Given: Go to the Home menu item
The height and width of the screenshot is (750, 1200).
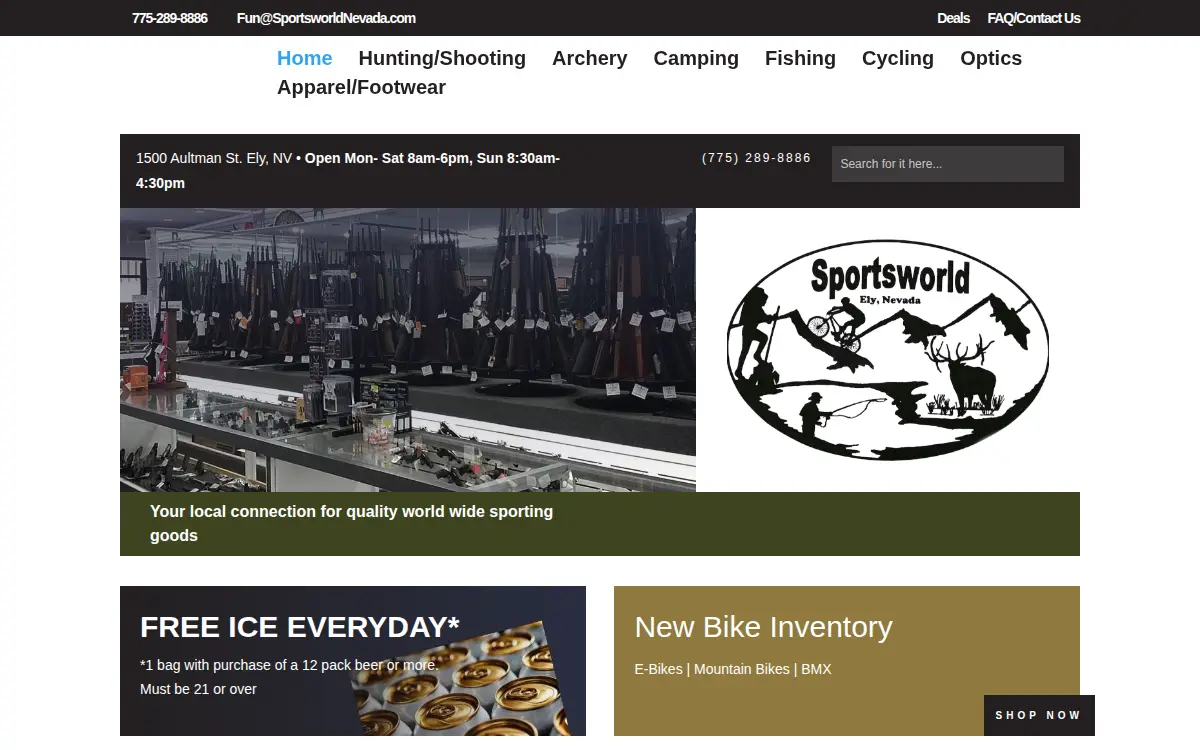Looking at the screenshot, I should pos(305,58).
